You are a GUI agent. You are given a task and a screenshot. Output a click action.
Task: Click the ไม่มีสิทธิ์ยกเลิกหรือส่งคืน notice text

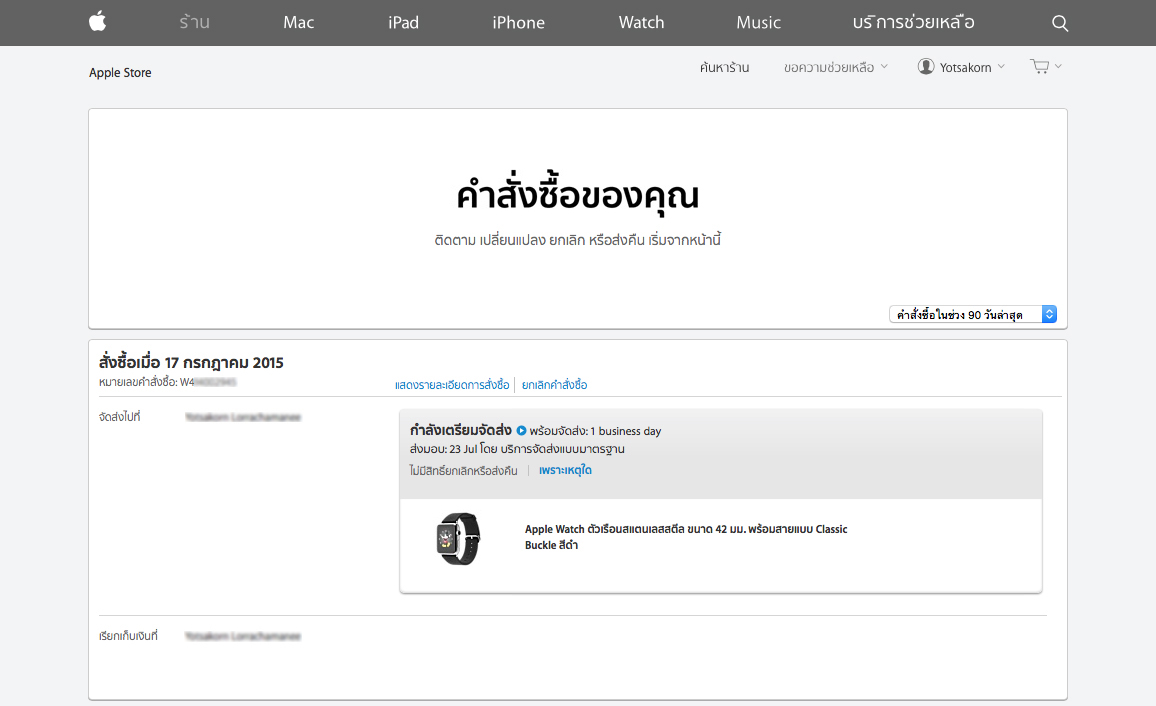point(464,470)
